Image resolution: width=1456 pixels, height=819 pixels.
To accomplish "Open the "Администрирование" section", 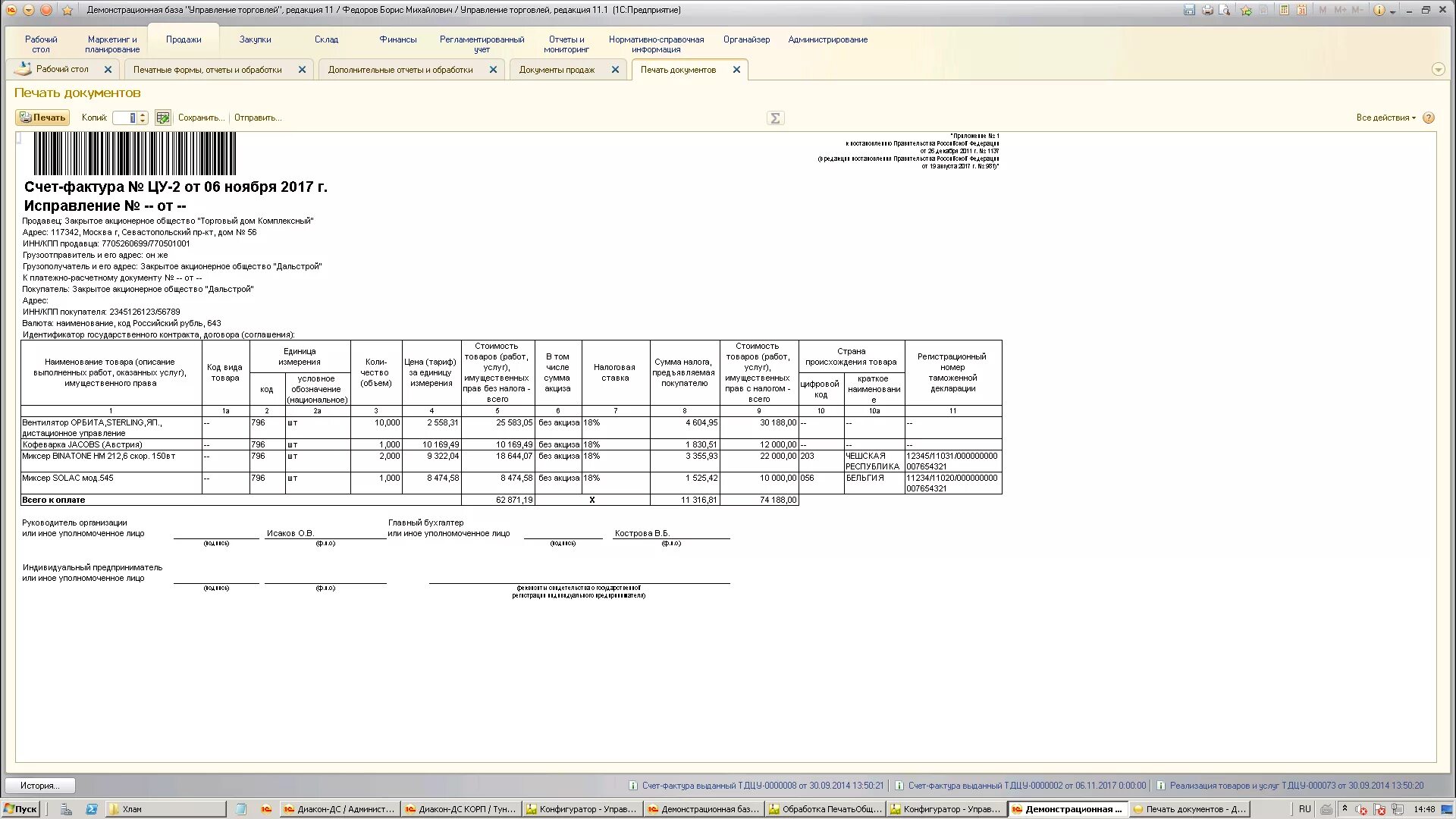I will (828, 39).
